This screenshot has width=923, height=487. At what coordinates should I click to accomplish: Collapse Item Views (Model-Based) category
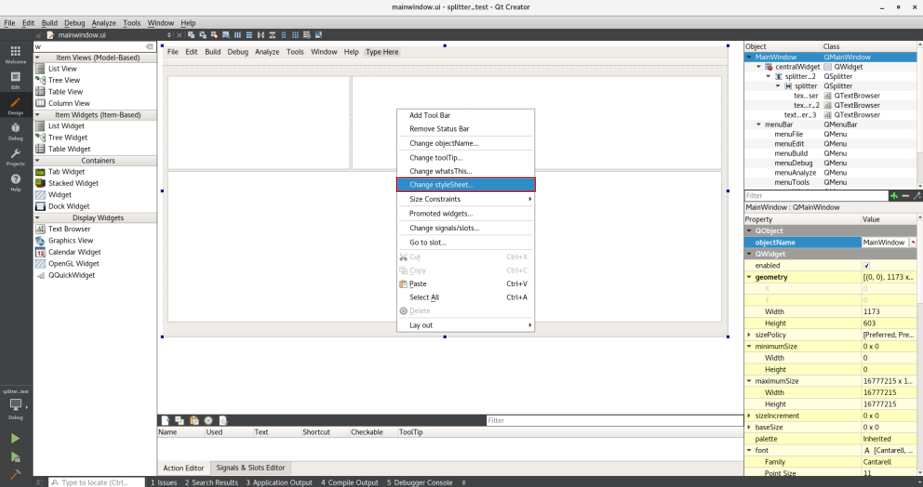(37, 58)
